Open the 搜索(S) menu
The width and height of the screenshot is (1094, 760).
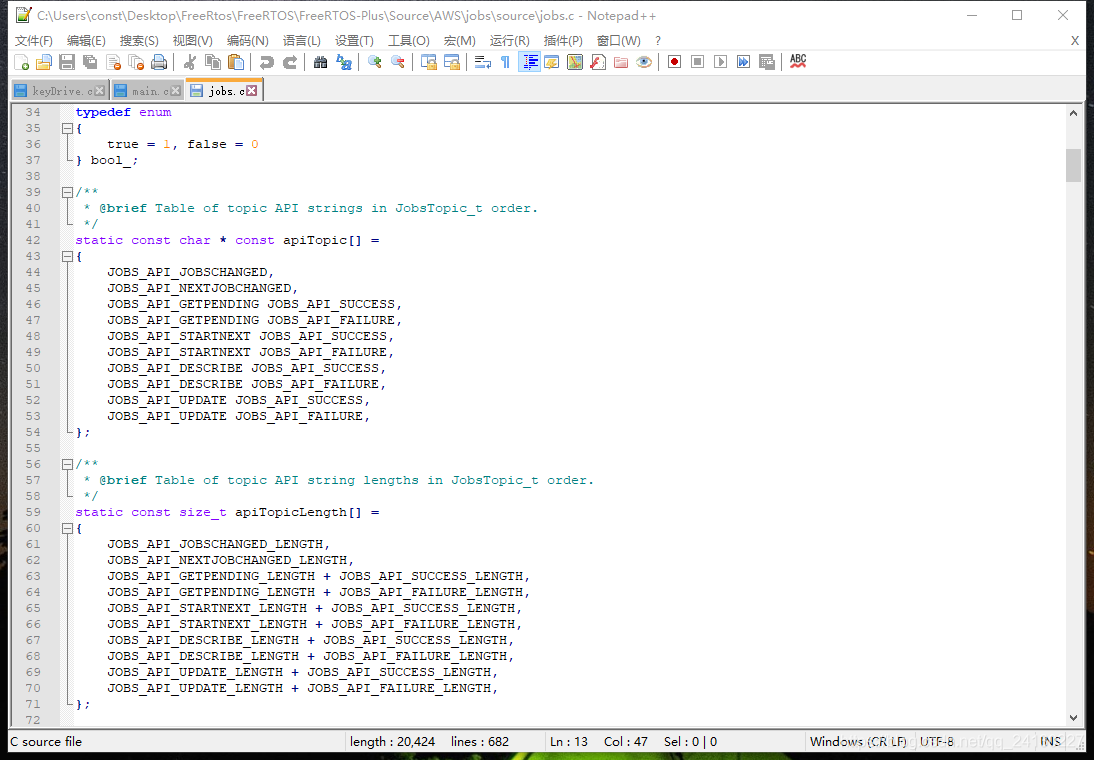pos(139,40)
